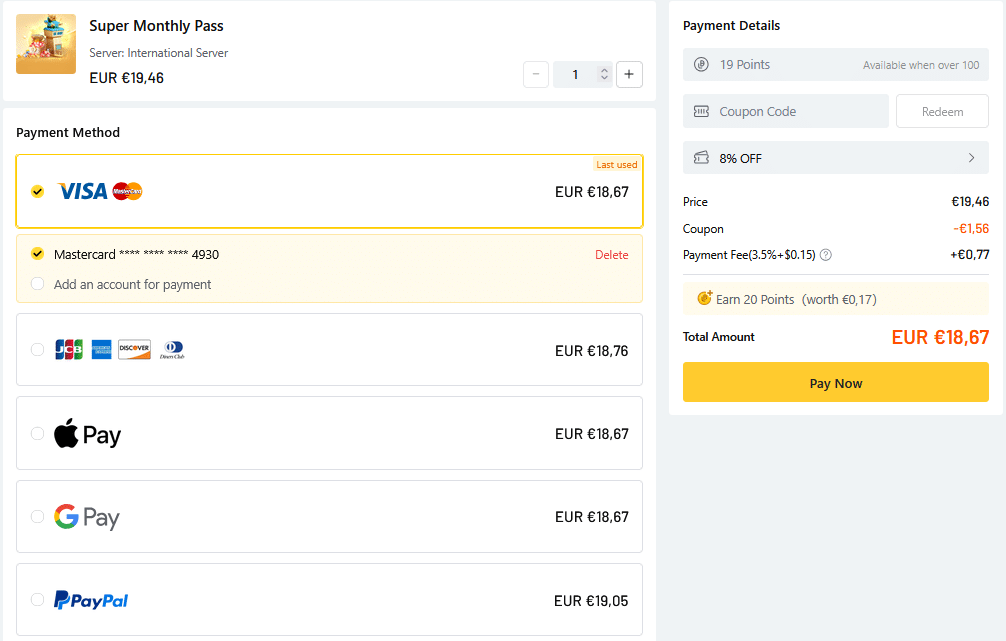Open the Payment Fee help question icon
The image size is (1006, 641).
click(x=826, y=255)
